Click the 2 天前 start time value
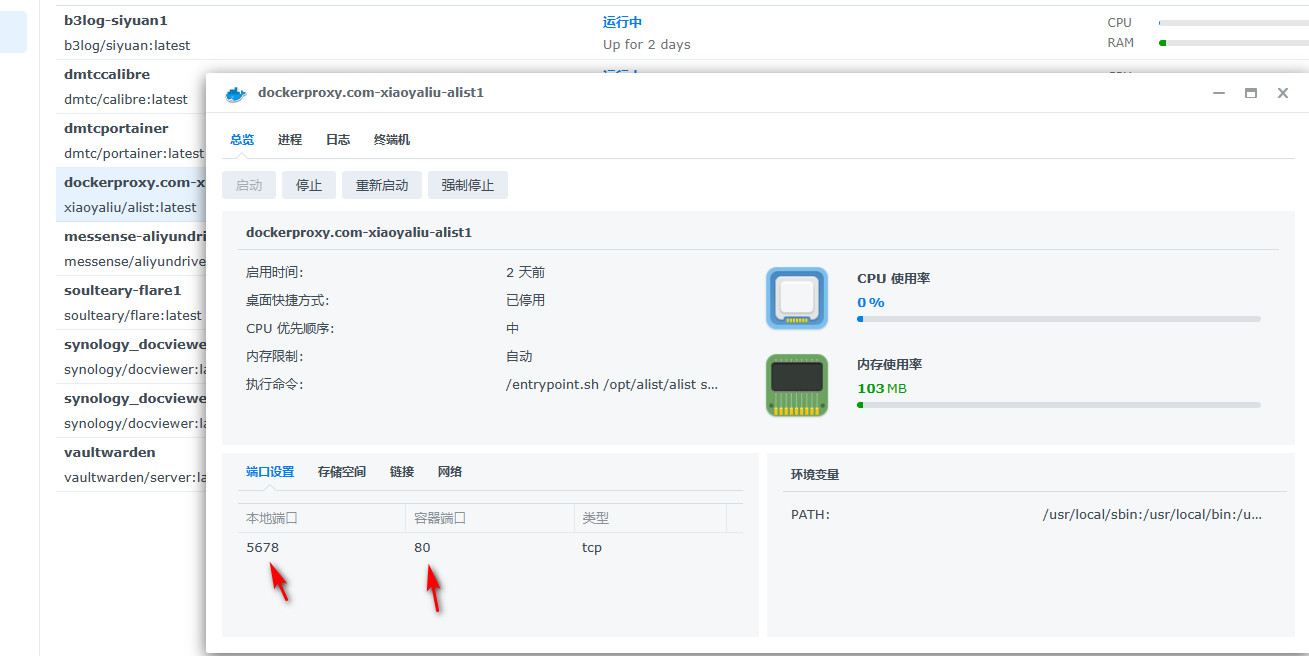Image resolution: width=1309 pixels, height=656 pixels. pyautogui.click(x=526, y=272)
